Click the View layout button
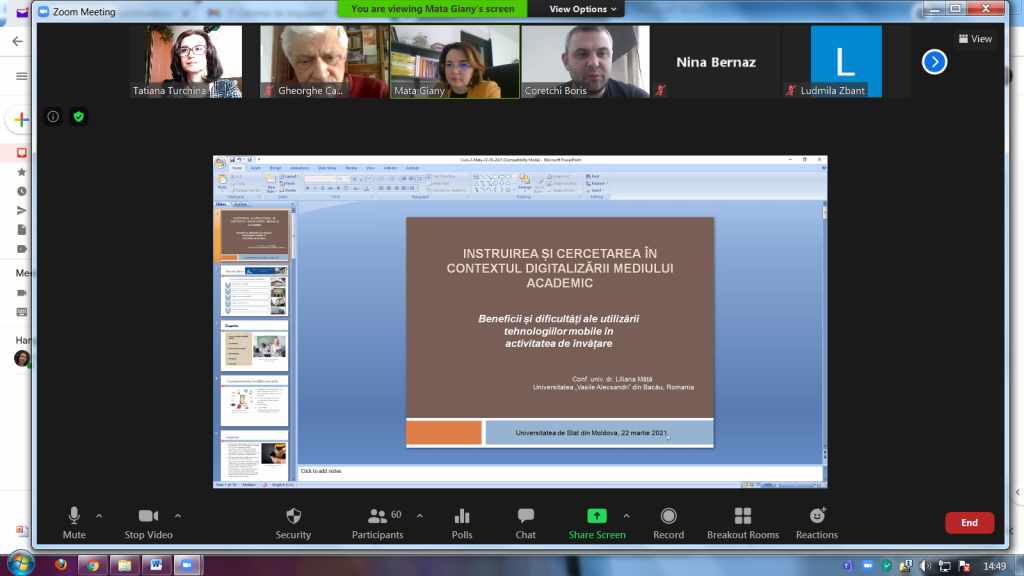 tap(975, 39)
